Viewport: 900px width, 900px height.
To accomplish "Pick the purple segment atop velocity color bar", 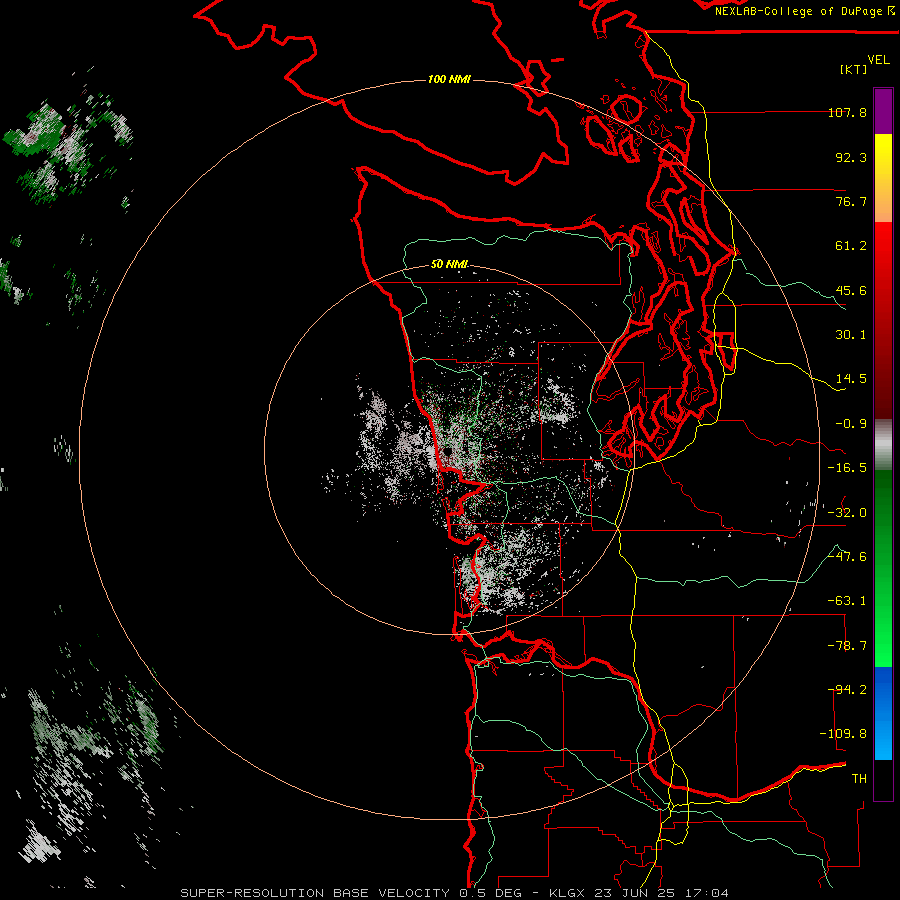I will (883, 111).
